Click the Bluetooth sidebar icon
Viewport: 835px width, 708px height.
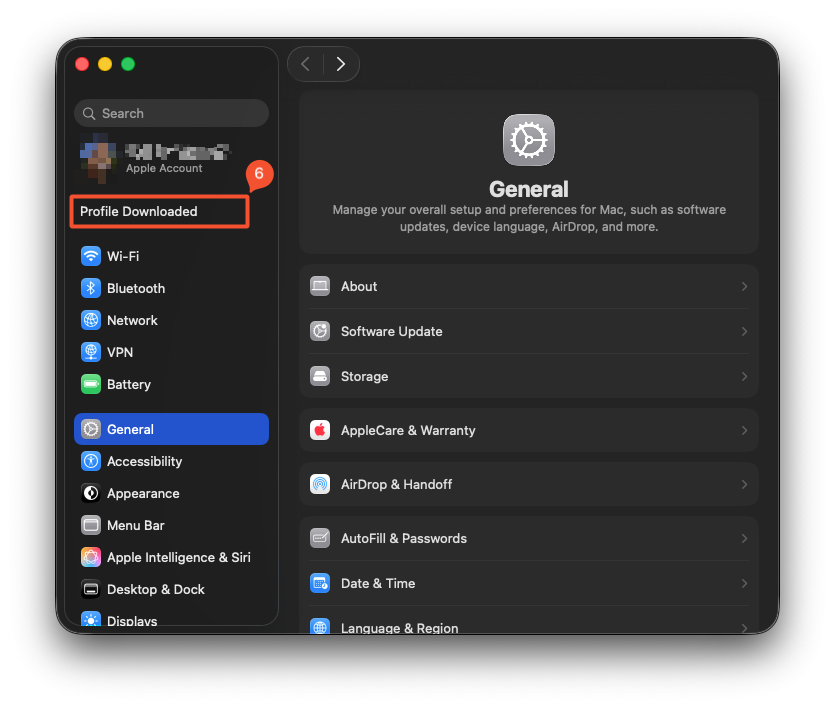click(91, 288)
